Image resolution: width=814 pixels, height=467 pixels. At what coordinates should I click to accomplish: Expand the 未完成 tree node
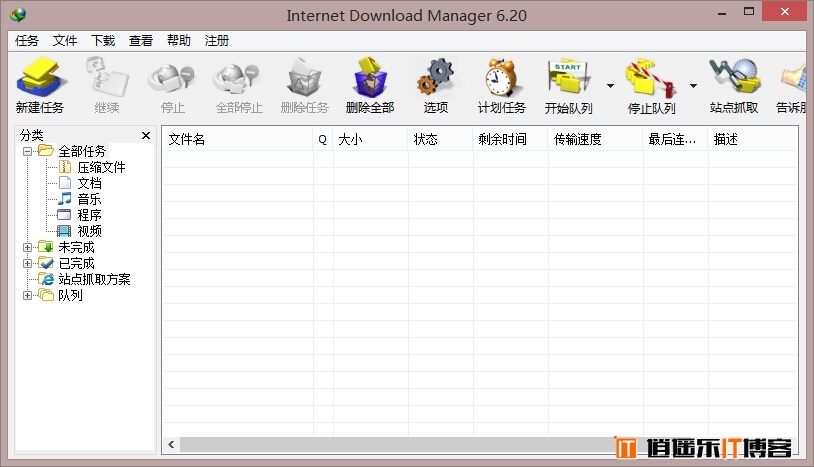[28, 248]
